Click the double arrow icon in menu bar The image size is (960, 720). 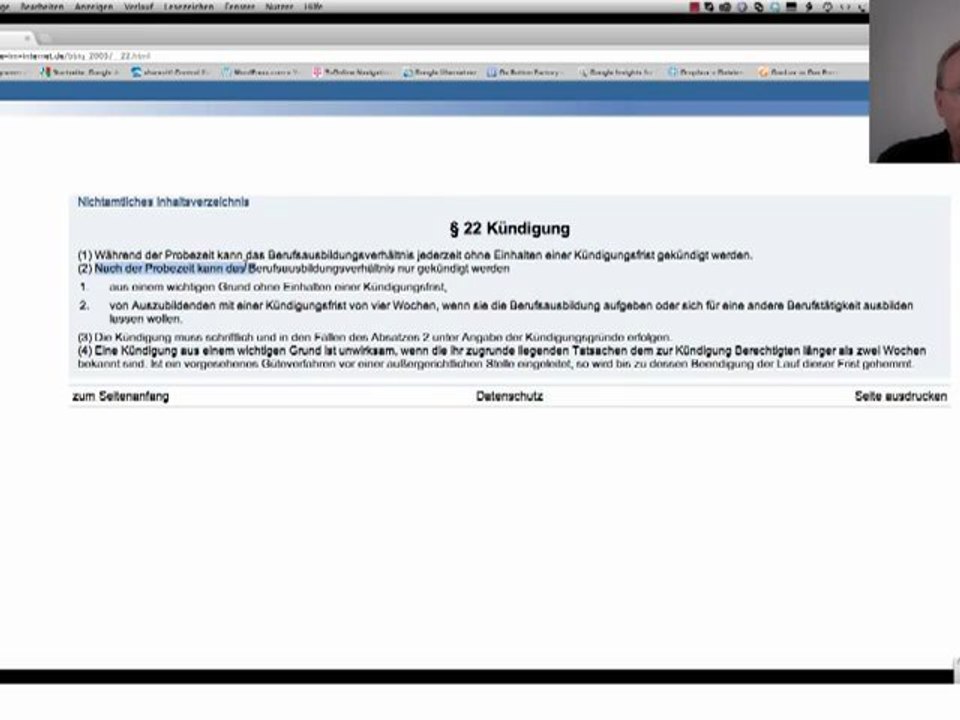click(x=845, y=7)
